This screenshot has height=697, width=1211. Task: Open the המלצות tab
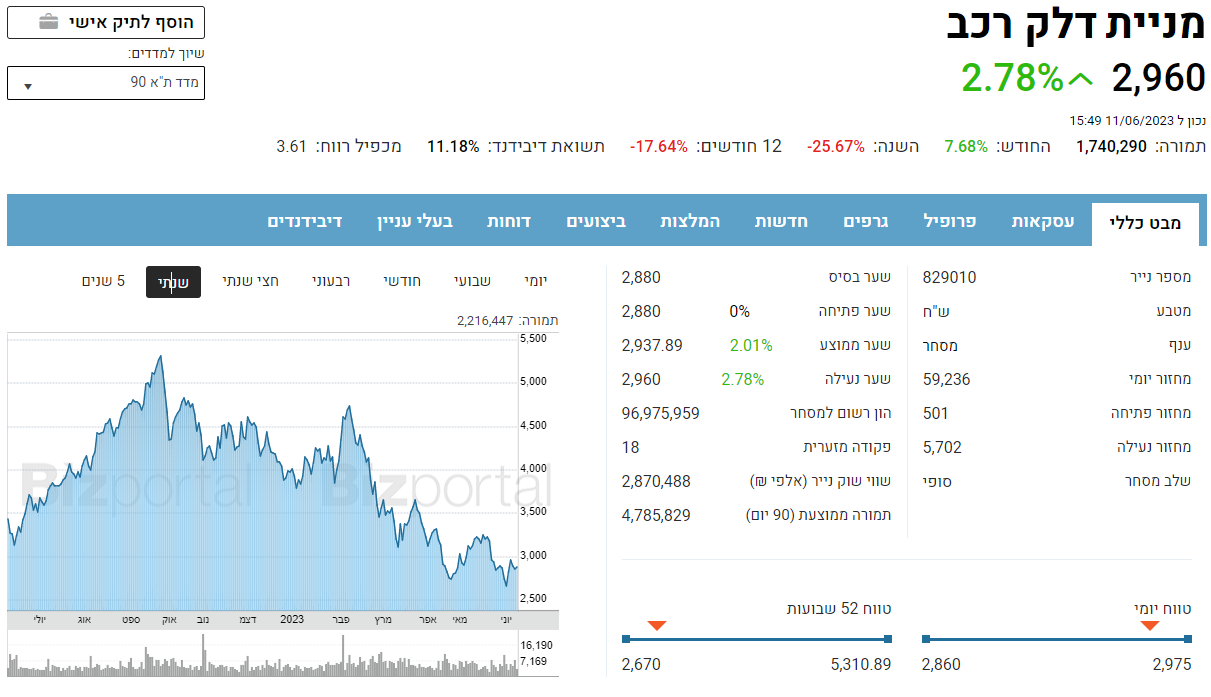690,221
